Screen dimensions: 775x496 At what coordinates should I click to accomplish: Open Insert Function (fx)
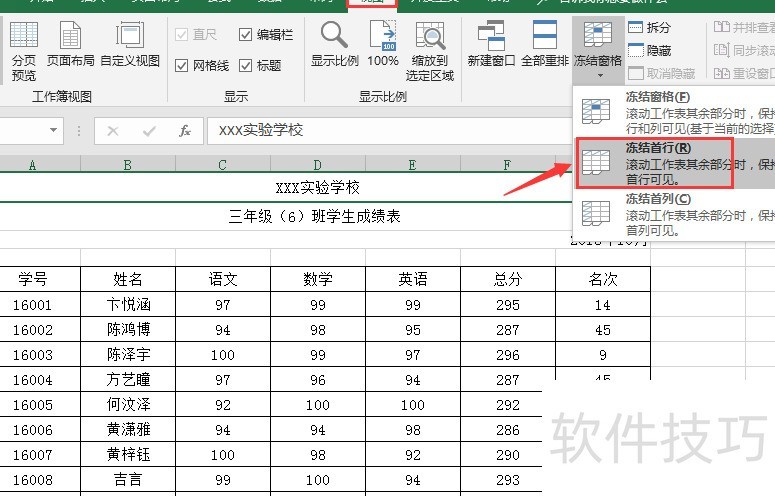click(x=185, y=131)
